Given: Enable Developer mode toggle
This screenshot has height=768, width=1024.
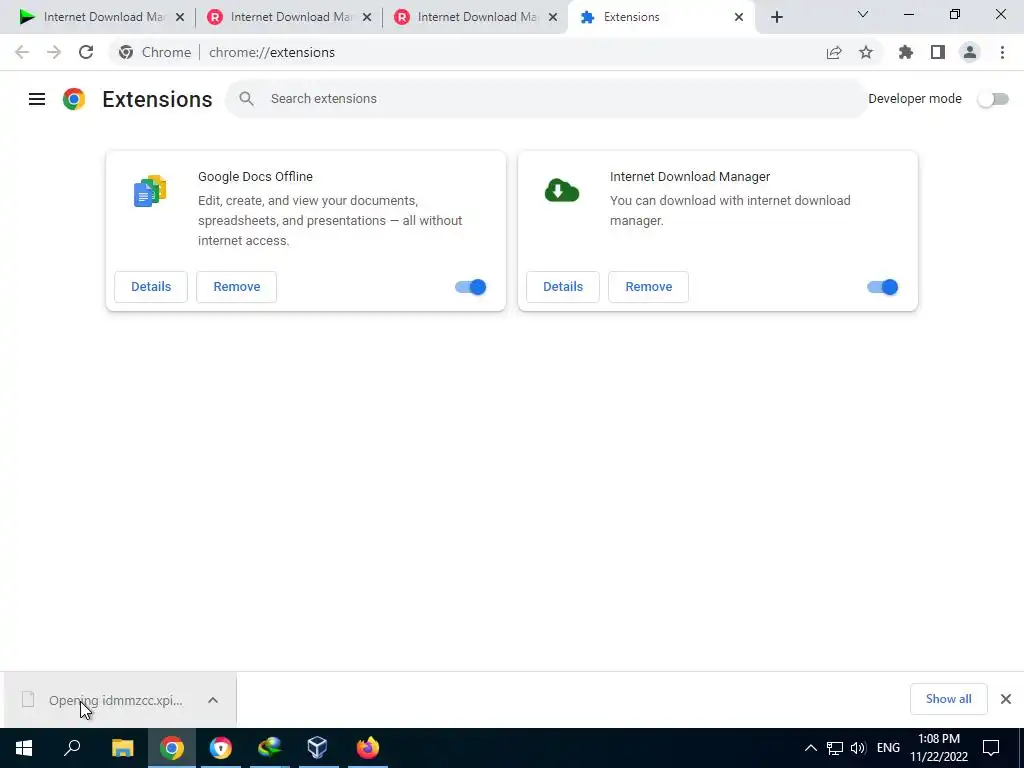Looking at the screenshot, I should point(993,99).
